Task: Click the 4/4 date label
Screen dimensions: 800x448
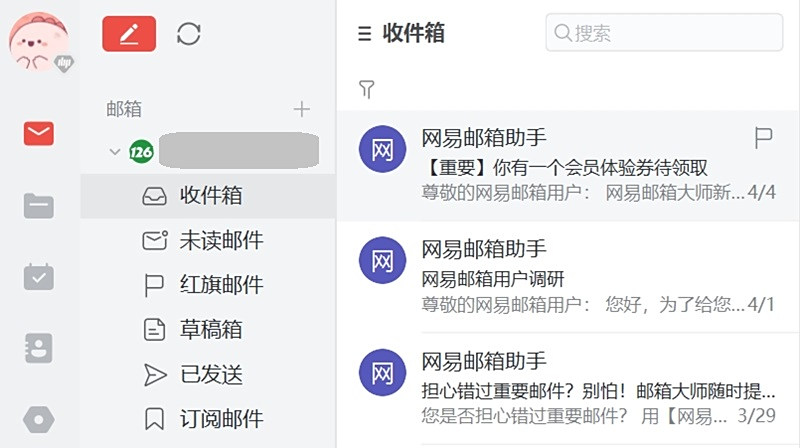Action: (x=761, y=192)
